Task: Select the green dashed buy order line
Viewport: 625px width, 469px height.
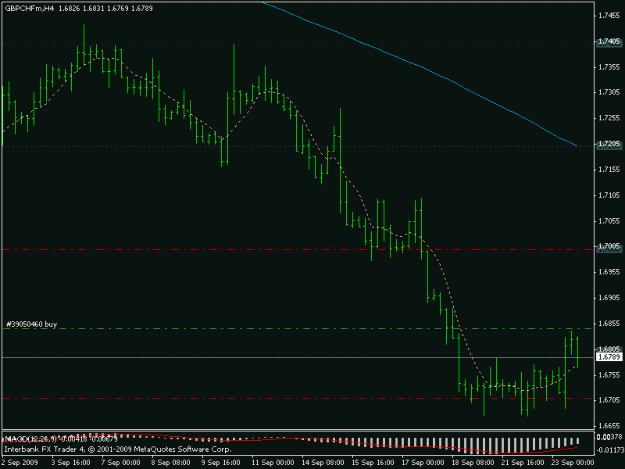Action: 298,329
